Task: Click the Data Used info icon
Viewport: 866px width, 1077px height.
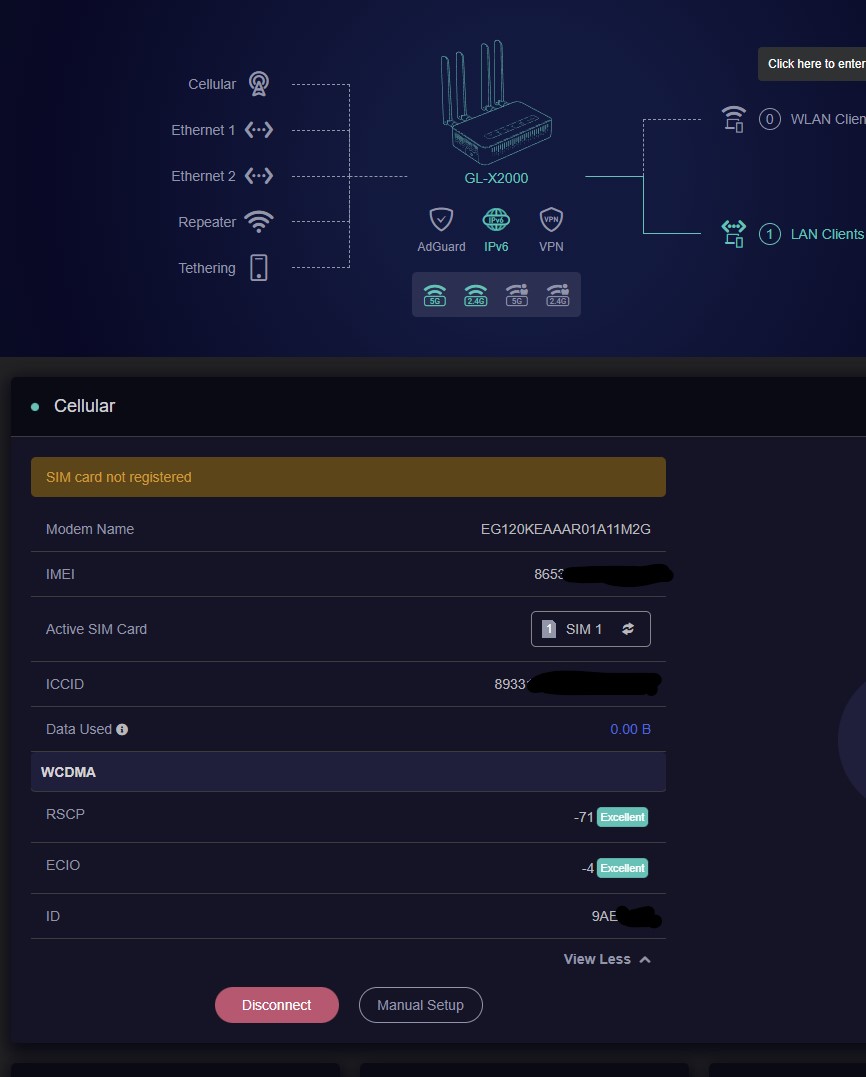Action: (122, 730)
